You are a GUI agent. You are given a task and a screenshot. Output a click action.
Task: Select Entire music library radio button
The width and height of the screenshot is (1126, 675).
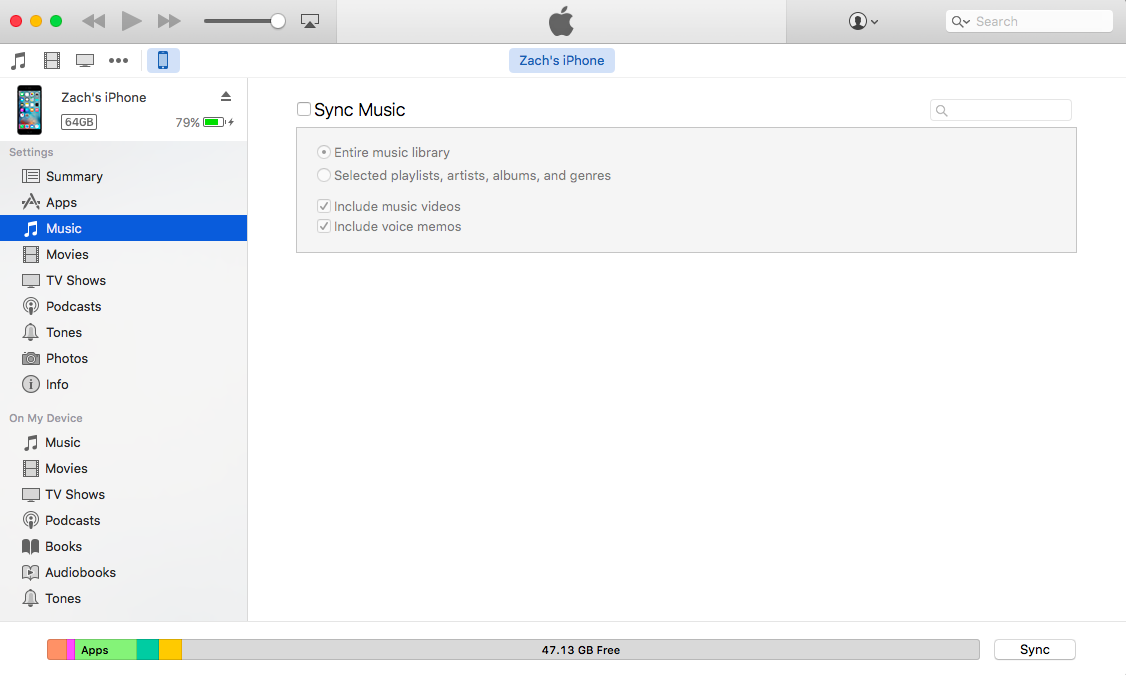(x=324, y=152)
